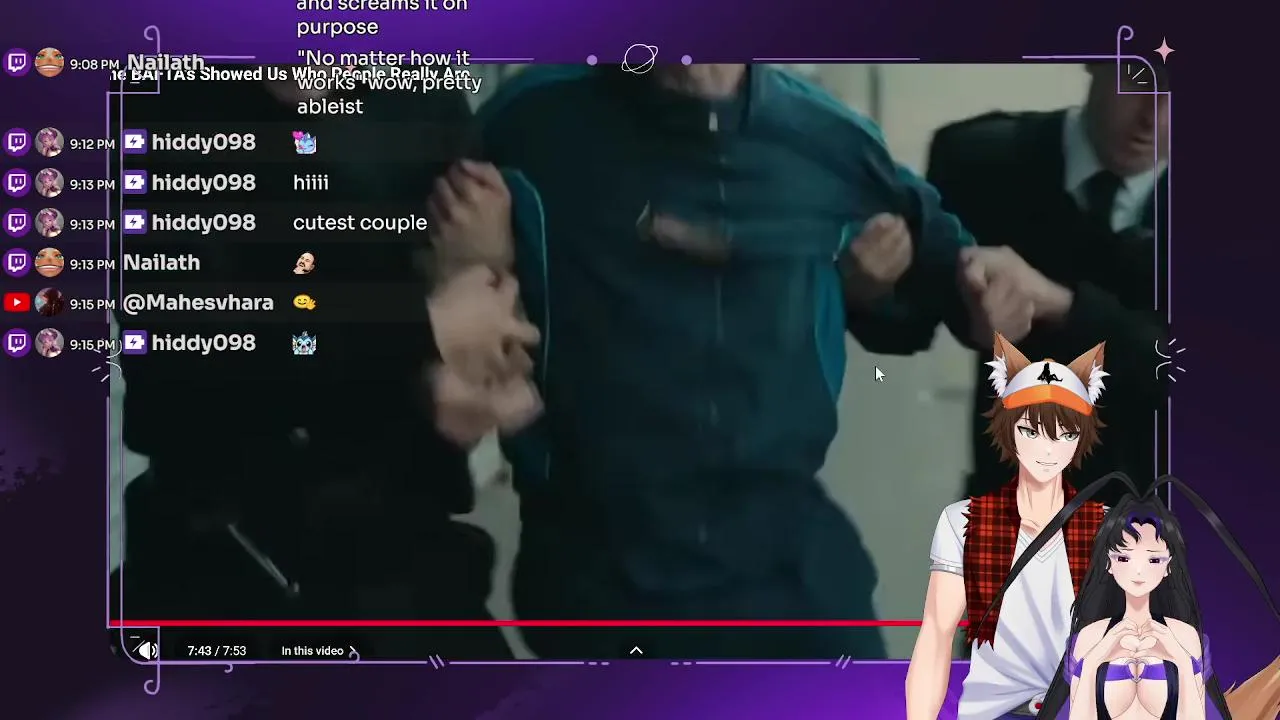Click hiddy098's avatar on the 9:12 PM row
Viewport: 1280px width, 720px height.
click(x=49, y=143)
